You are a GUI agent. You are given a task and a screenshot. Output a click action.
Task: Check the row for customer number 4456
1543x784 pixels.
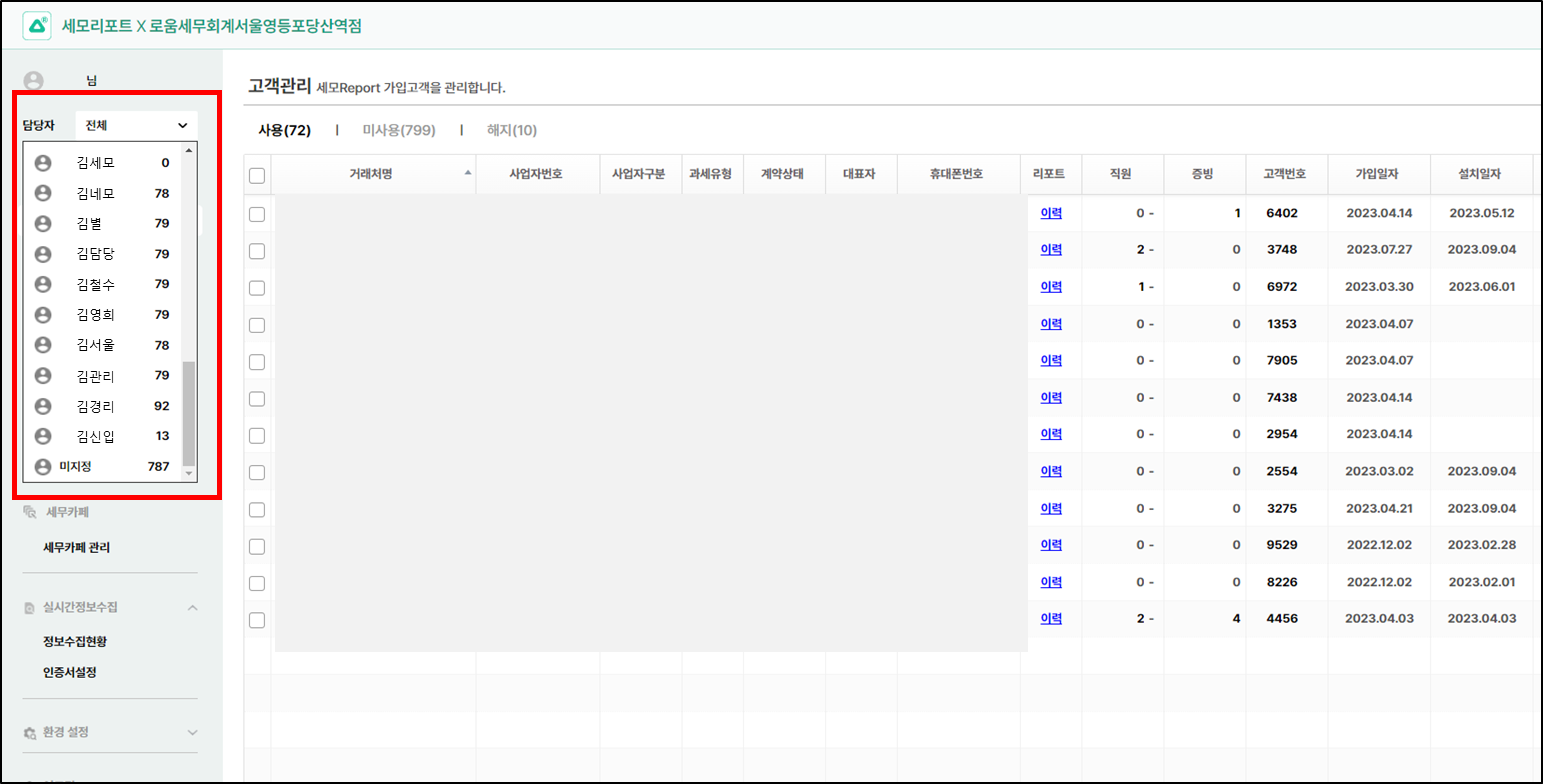tap(257, 620)
